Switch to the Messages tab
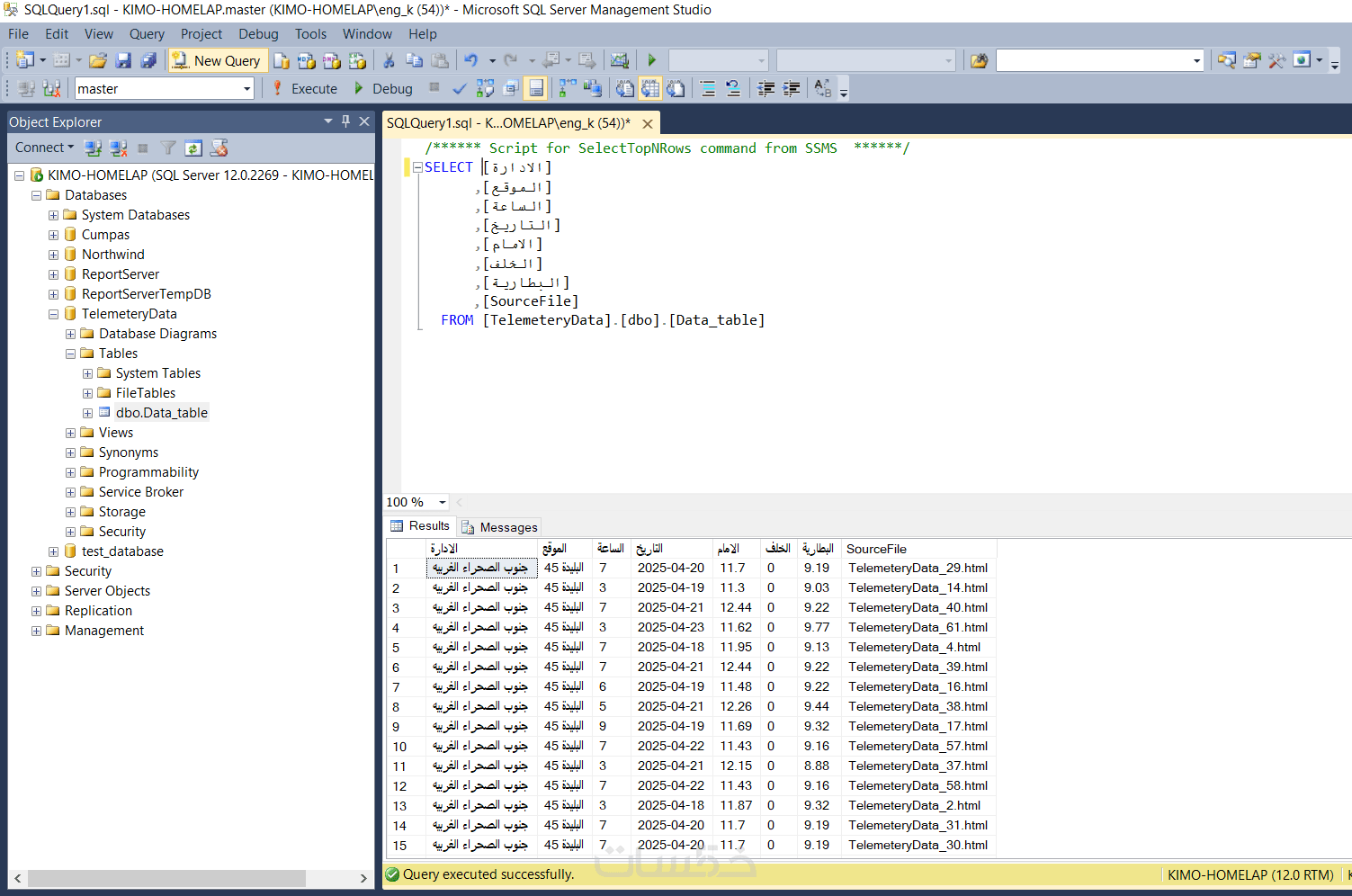 point(499,527)
